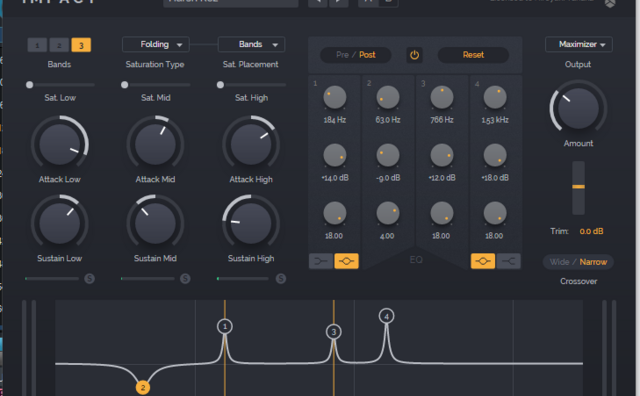This screenshot has height=396, width=640.
Task: Solo the mid band with its S button
Action: pyautogui.click(x=185, y=278)
